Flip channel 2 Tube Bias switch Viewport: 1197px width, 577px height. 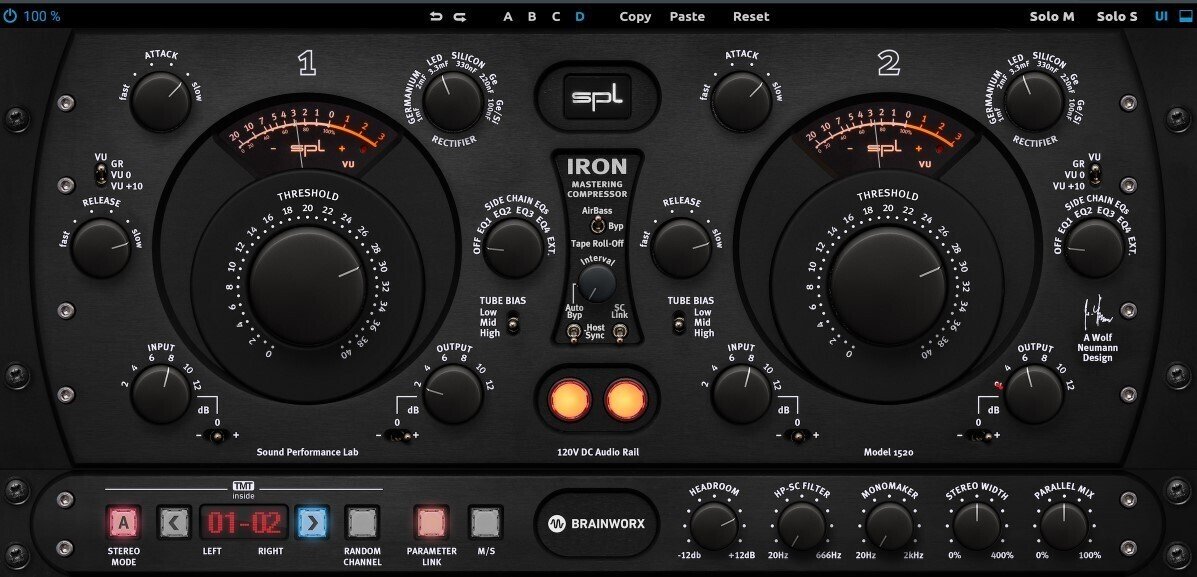click(679, 323)
